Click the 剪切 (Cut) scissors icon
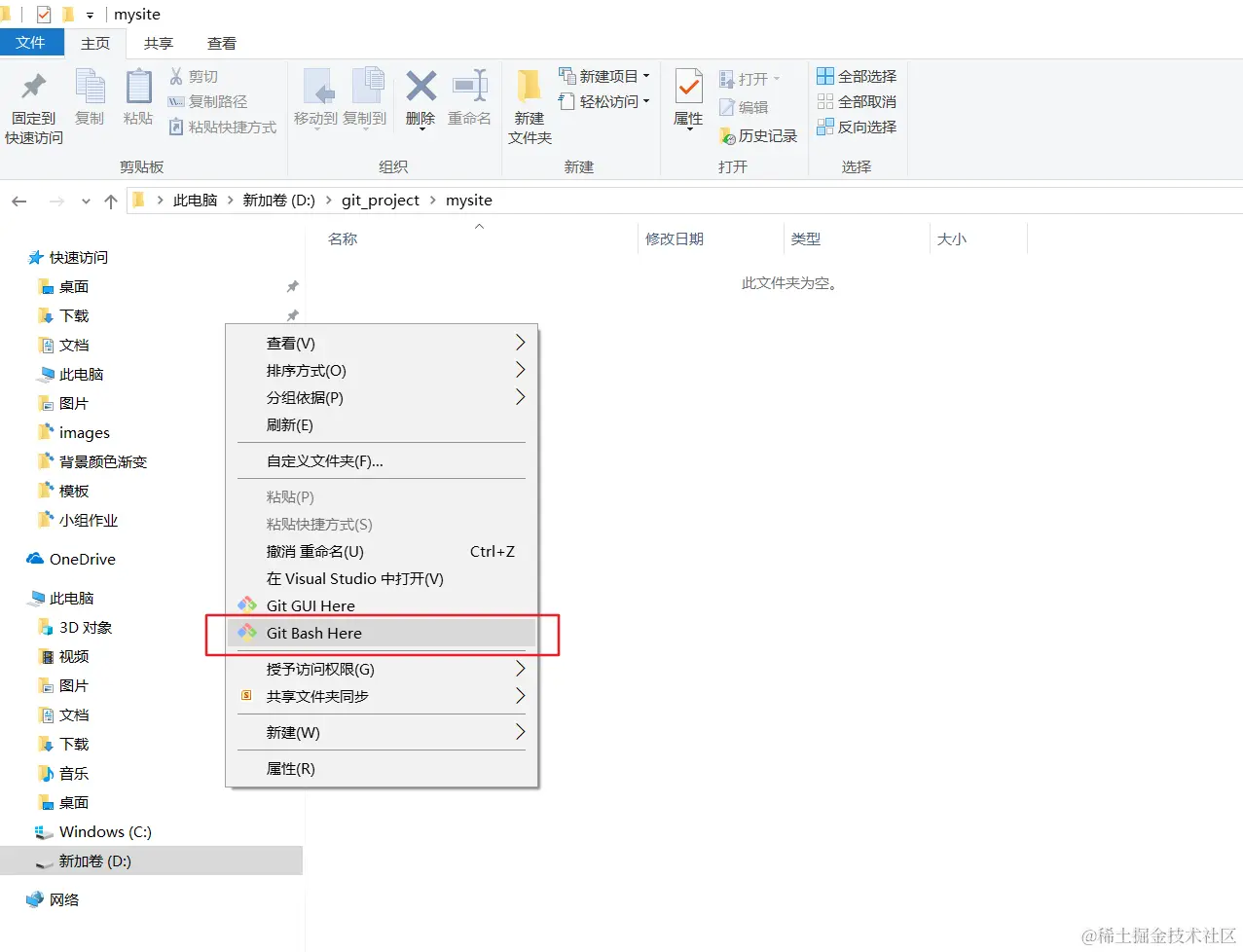1243x952 pixels. [x=178, y=75]
